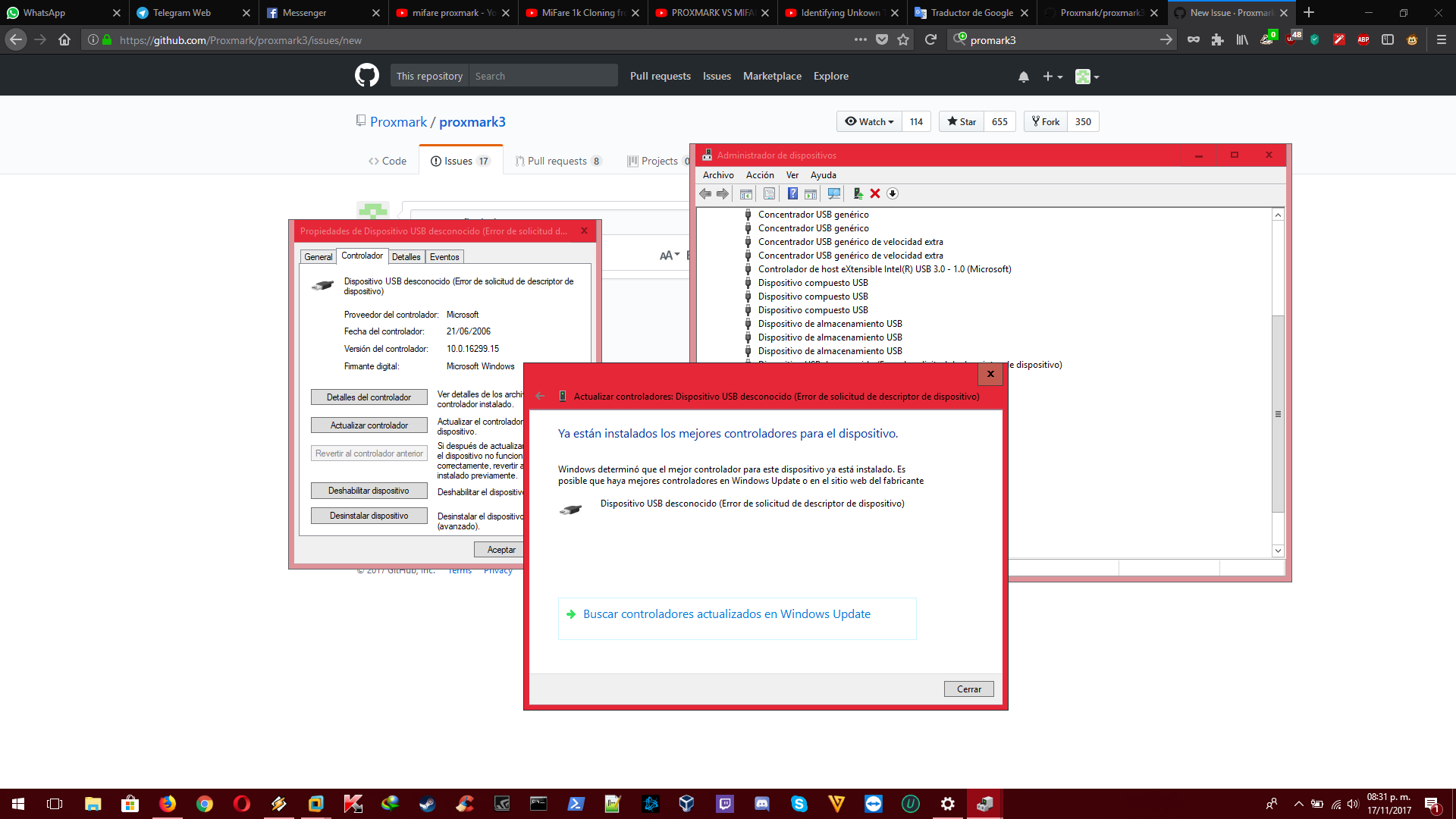Click the back navigation arrow in Device Manager
Viewport: 1456px width, 819px height.
tap(705, 193)
